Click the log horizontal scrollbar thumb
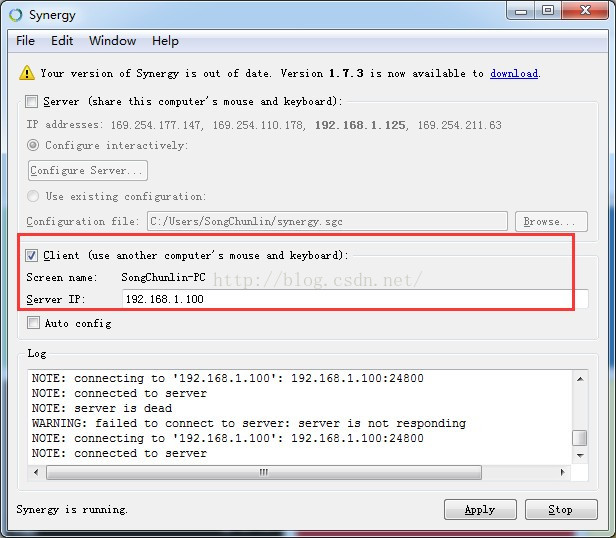 click(x=264, y=472)
